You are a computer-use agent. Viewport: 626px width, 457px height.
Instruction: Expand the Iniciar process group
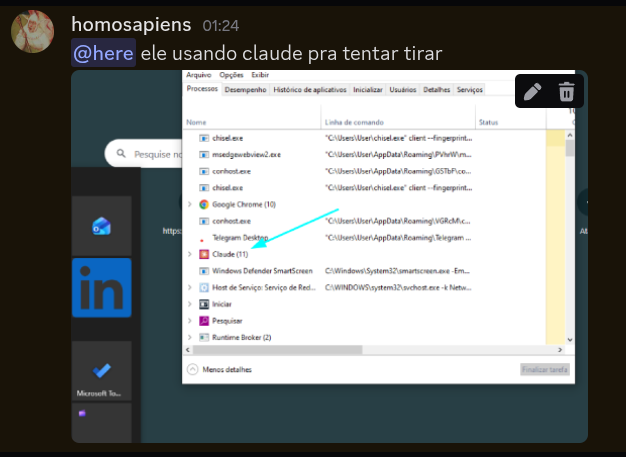[190, 304]
